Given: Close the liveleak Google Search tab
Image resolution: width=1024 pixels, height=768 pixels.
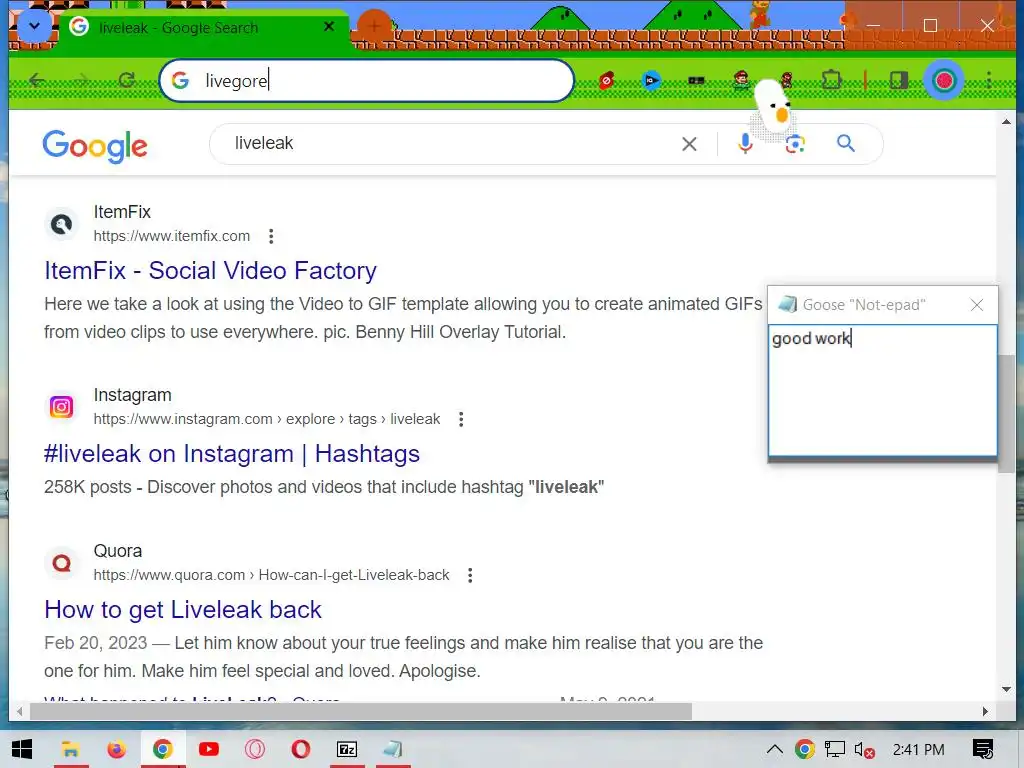Looking at the screenshot, I should click(x=329, y=27).
